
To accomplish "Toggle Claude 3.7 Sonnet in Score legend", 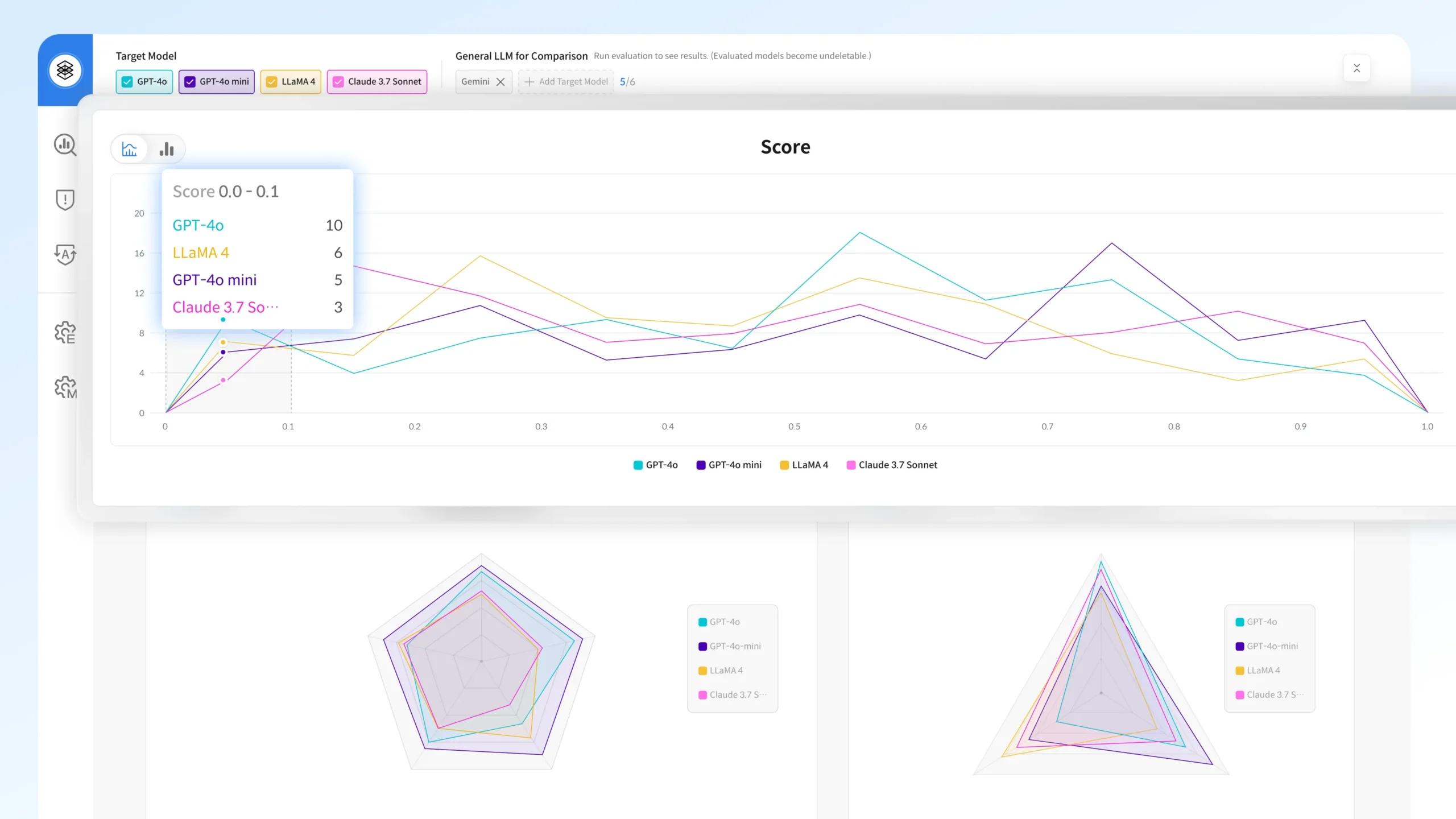I will (892, 465).
